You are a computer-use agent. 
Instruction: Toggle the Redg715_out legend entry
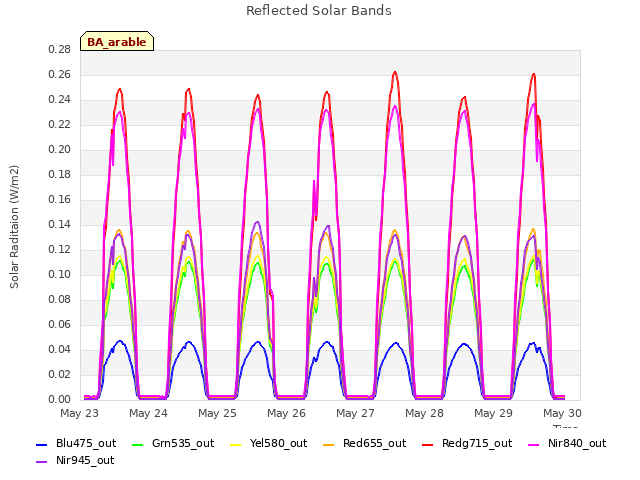[467, 443]
